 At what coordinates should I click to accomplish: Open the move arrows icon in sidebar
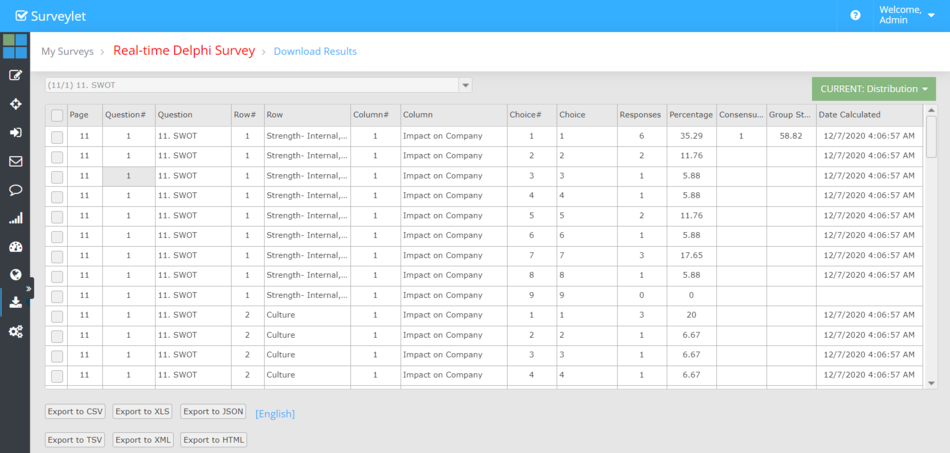pyautogui.click(x=15, y=104)
